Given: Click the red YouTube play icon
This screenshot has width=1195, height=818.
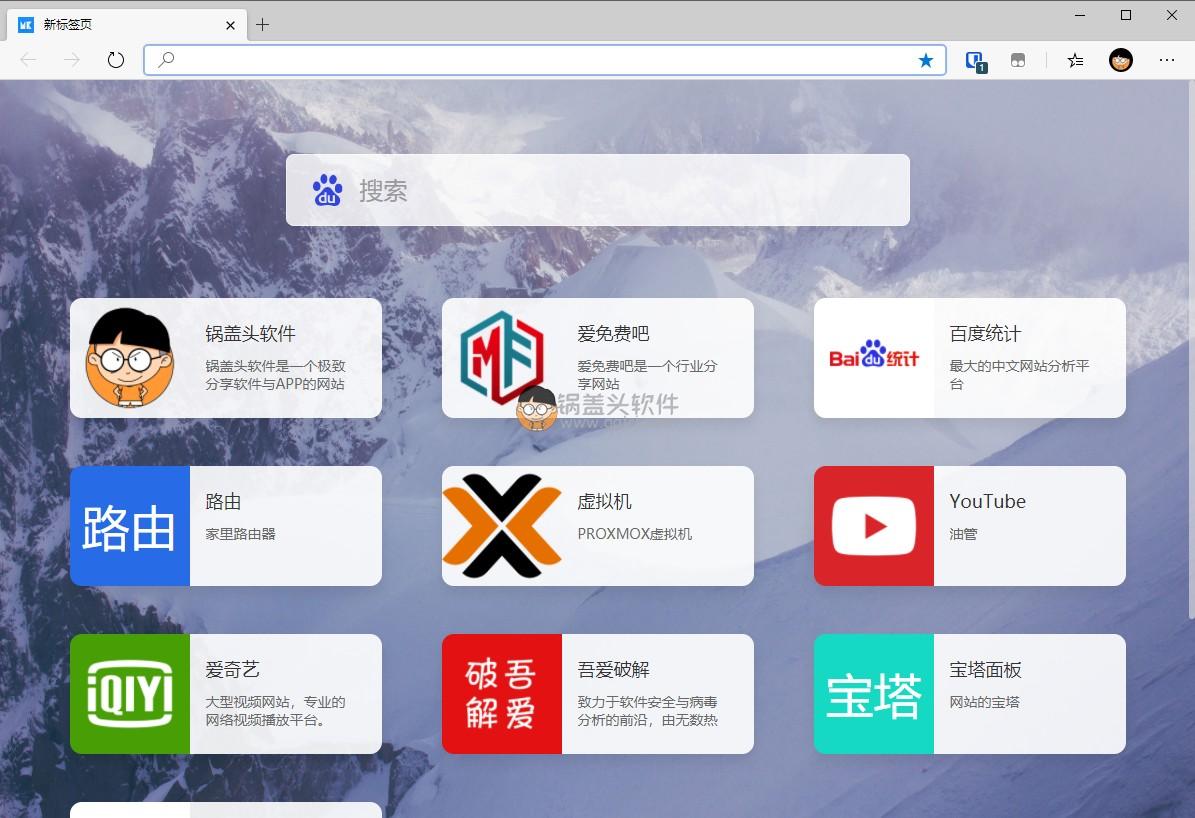Looking at the screenshot, I should click(873, 526).
